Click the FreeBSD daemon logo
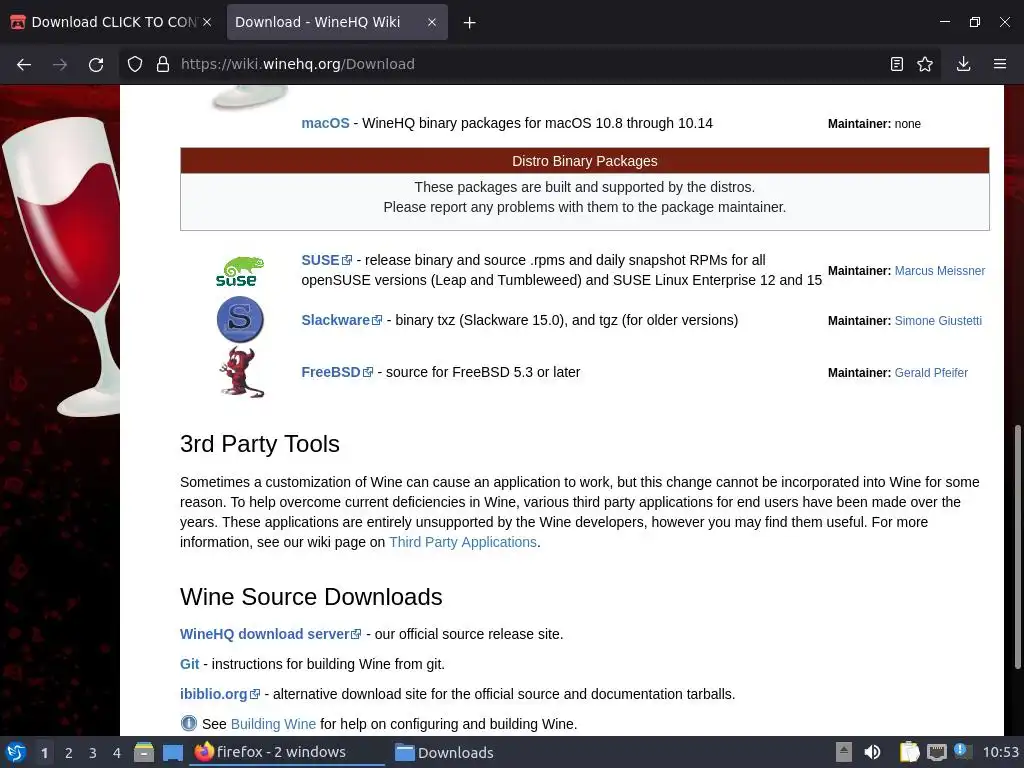 tap(241, 372)
